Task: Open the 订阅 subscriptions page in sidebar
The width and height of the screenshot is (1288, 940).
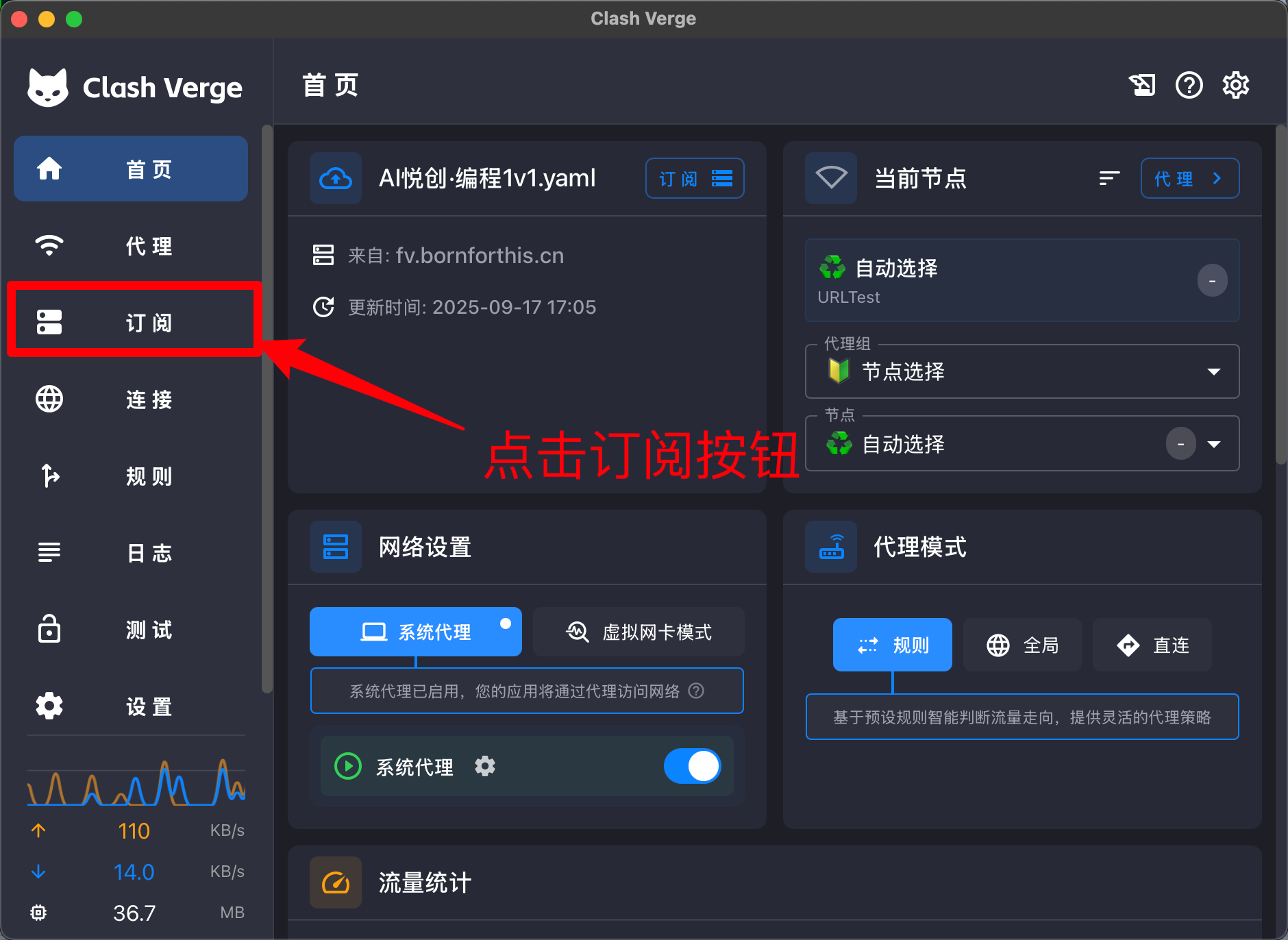Action: coord(131,322)
